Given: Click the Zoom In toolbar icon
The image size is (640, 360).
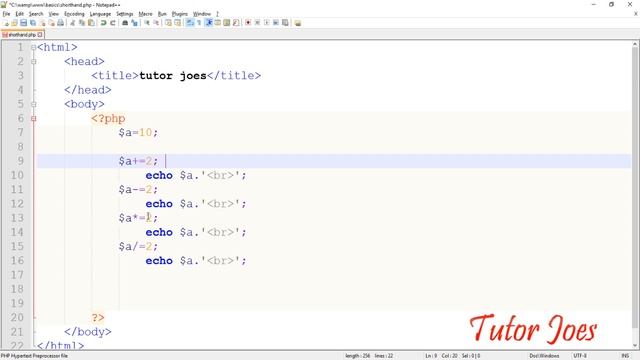Looking at the screenshot, I should (x=147, y=23).
